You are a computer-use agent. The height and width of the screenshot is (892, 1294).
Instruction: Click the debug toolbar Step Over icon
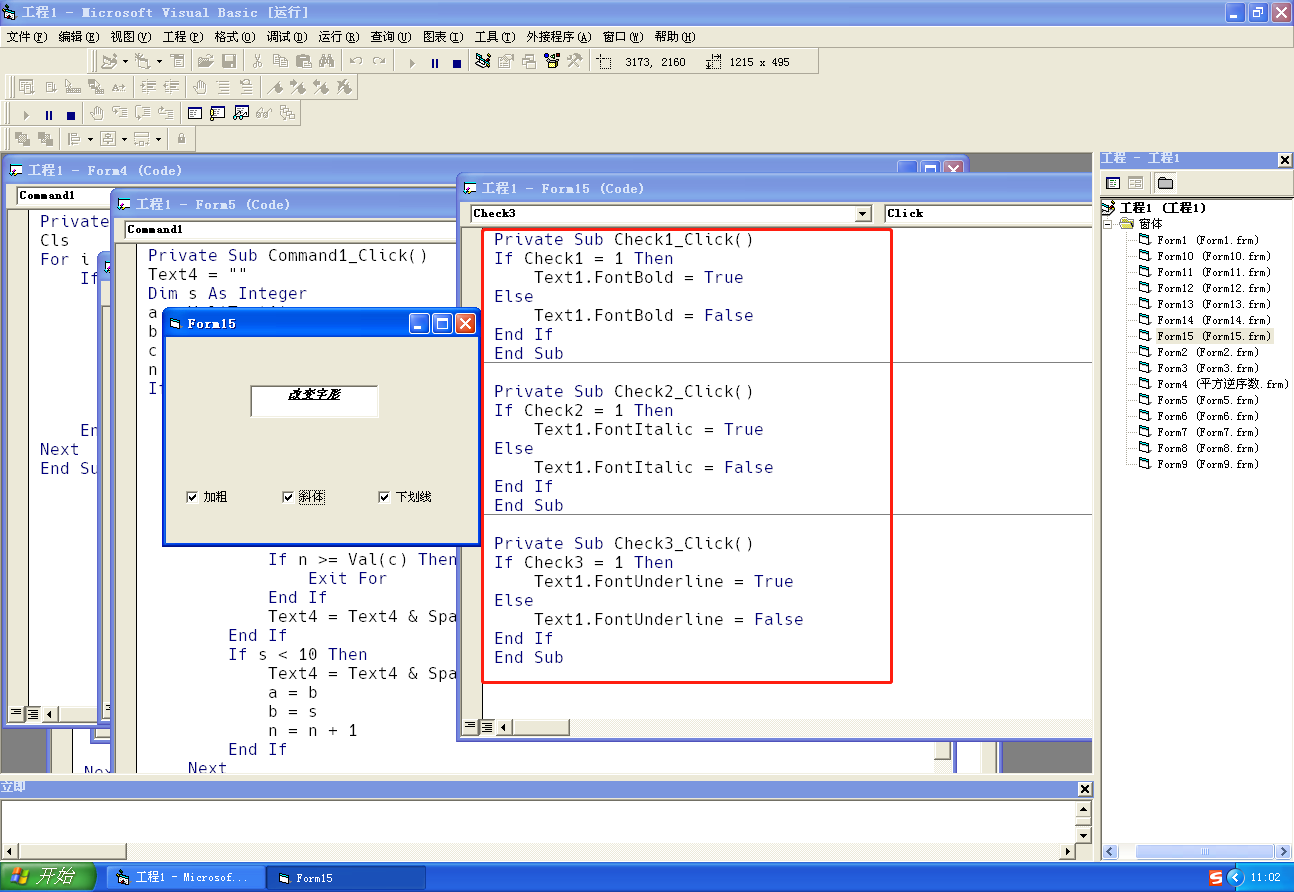(x=143, y=113)
